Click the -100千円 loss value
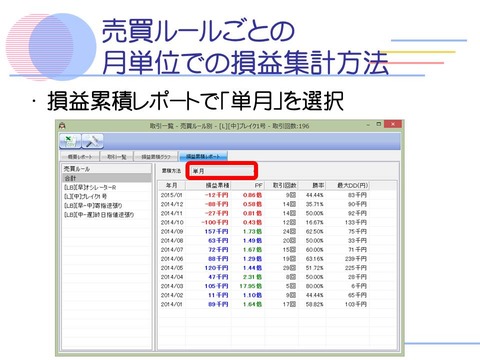 pyautogui.click(x=215, y=222)
